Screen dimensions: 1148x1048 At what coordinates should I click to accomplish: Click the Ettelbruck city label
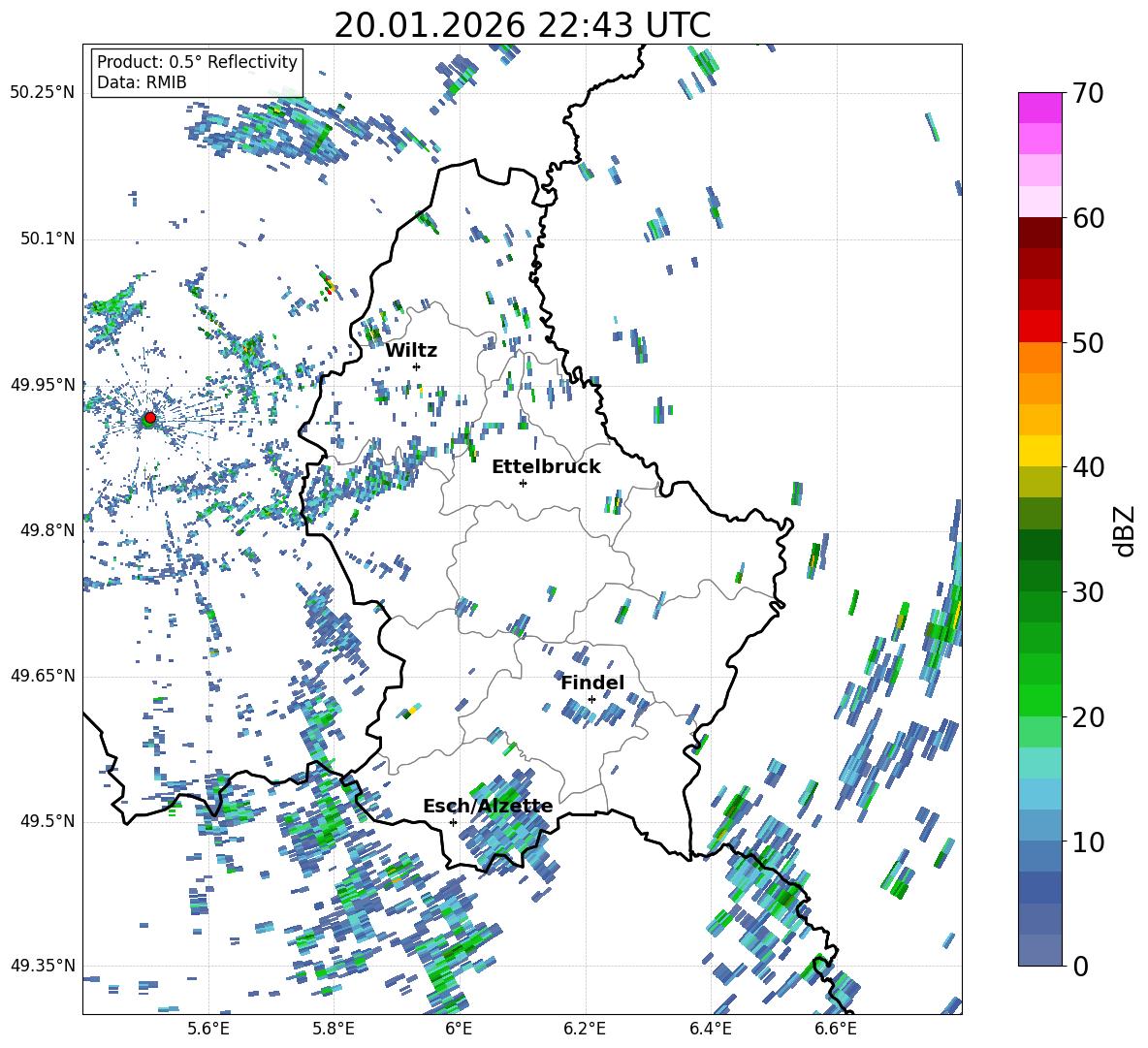point(546,467)
